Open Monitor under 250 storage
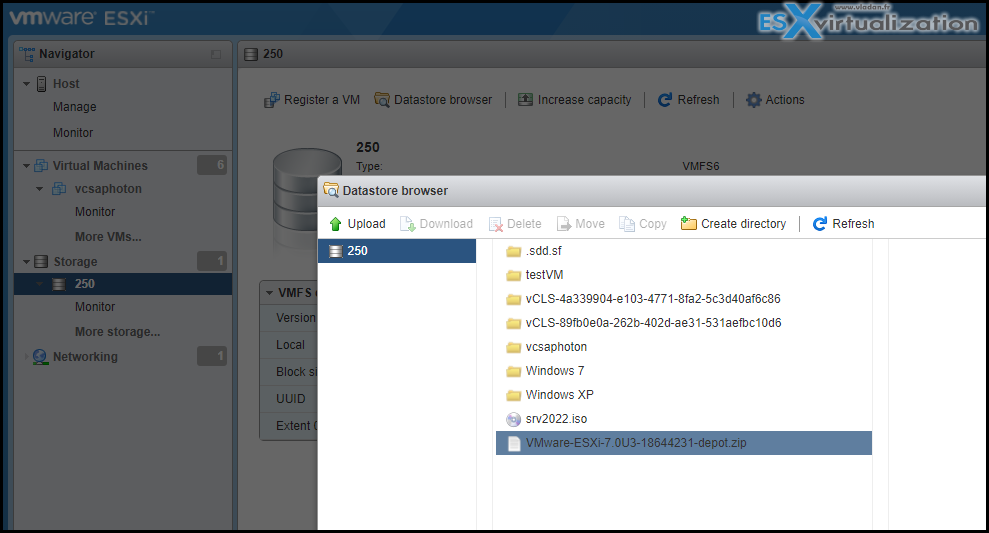Screen dimensions: 989x533 [x=95, y=307]
